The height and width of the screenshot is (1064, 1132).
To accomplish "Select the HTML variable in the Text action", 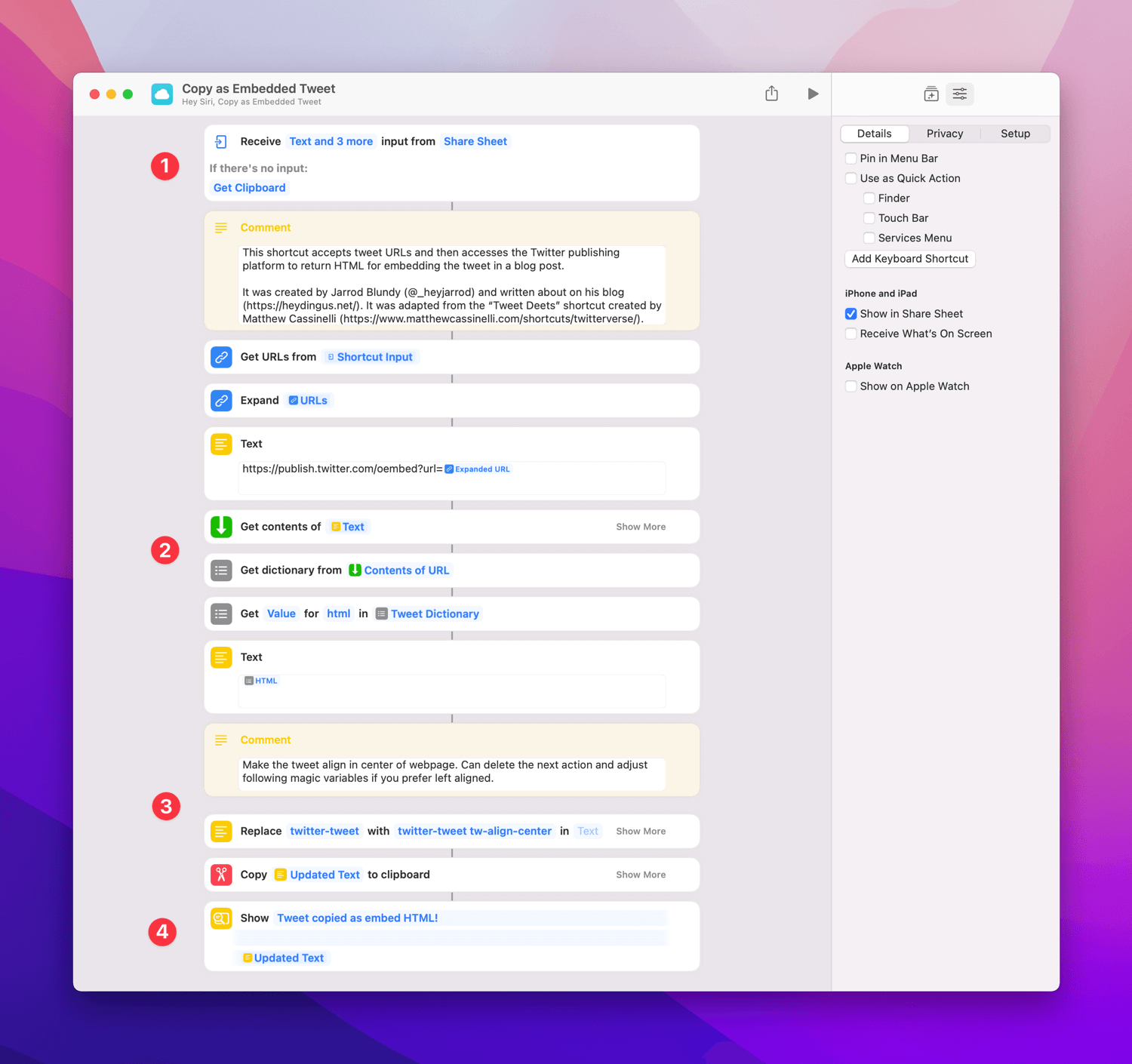I will (261, 681).
